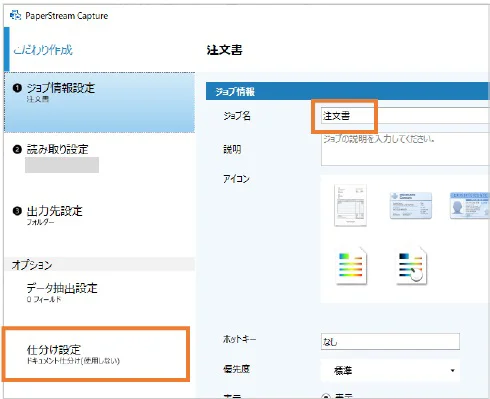Viewport: 490px width, 399px height.
Task: Click the PaperStream Capture app logo
Action: click(15, 15)
